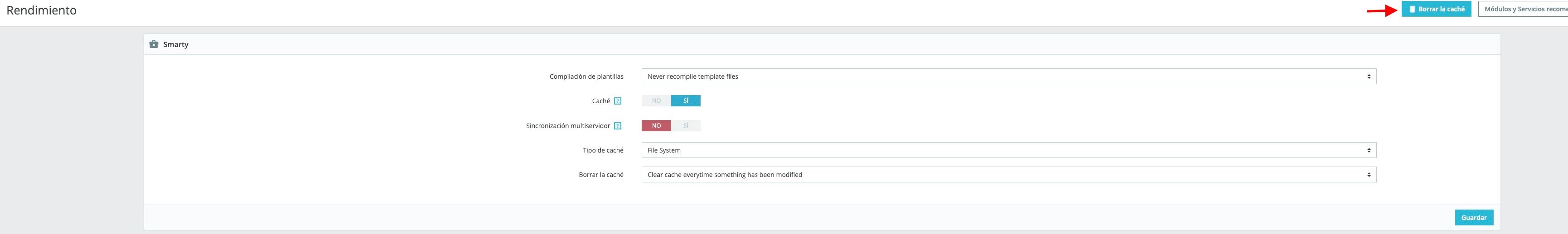
Task: Enable Sincronización multiservidor with SÍ
Action: 686,126
